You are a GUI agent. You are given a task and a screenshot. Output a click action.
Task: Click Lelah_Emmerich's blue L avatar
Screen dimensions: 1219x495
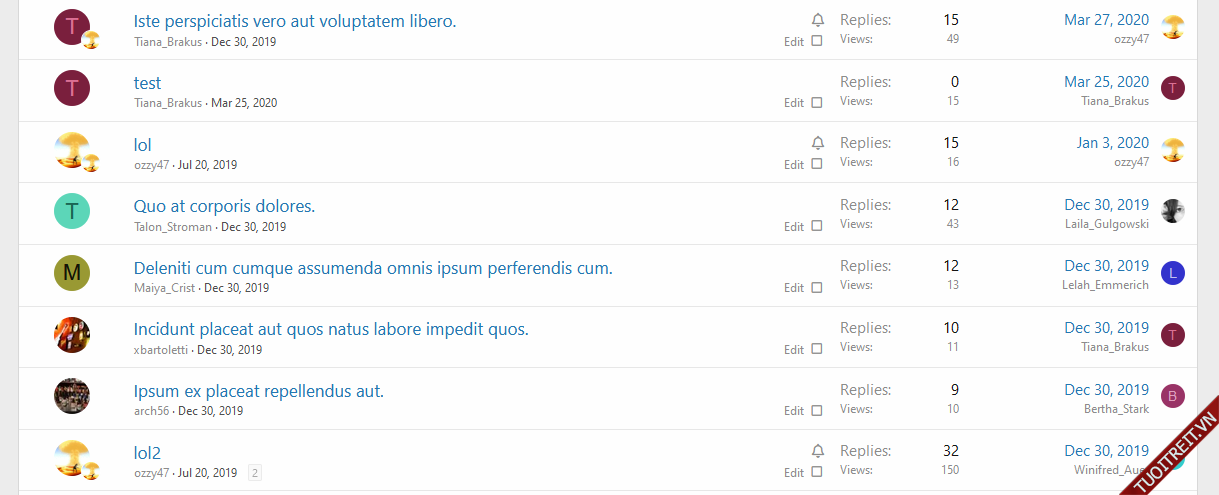1173,273
